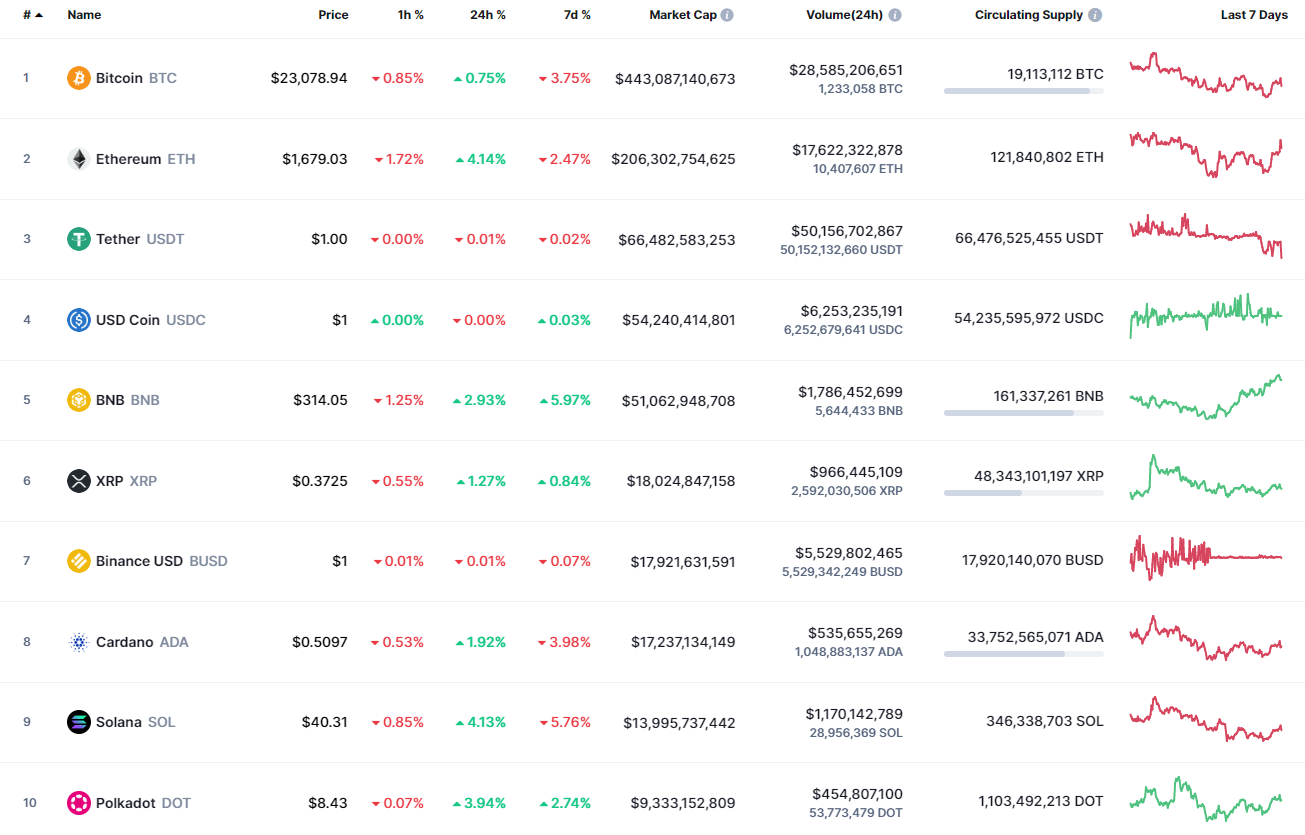
Task: Select the Binance USD coin icon
Action: [x=78, y=560]
